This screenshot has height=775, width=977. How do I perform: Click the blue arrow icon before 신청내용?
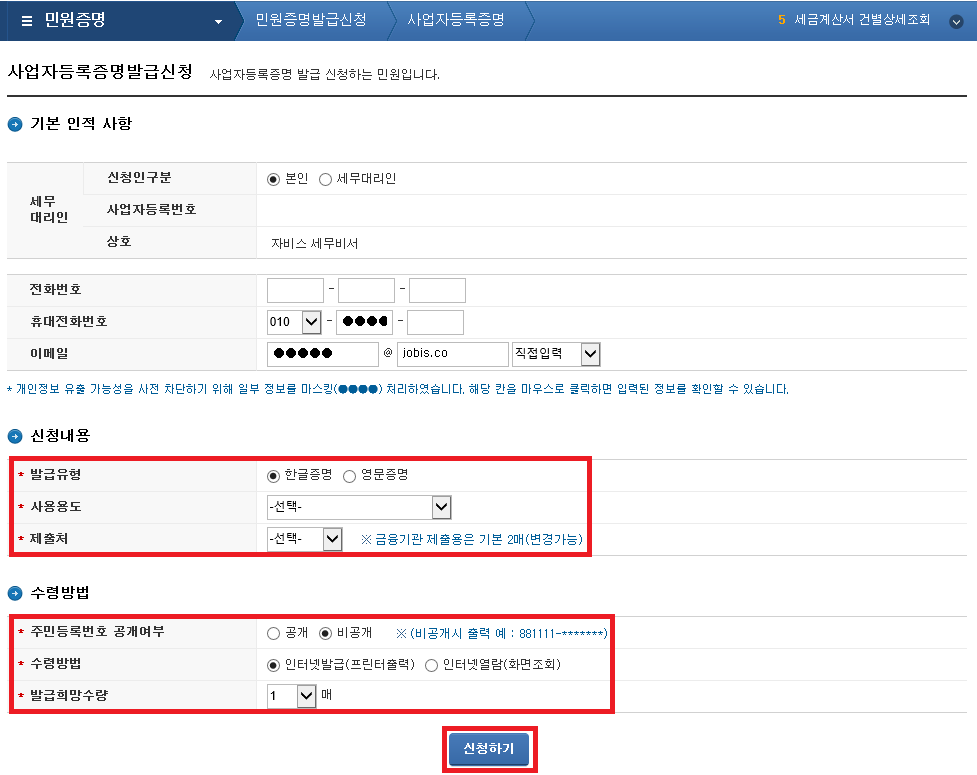(12, 434)
